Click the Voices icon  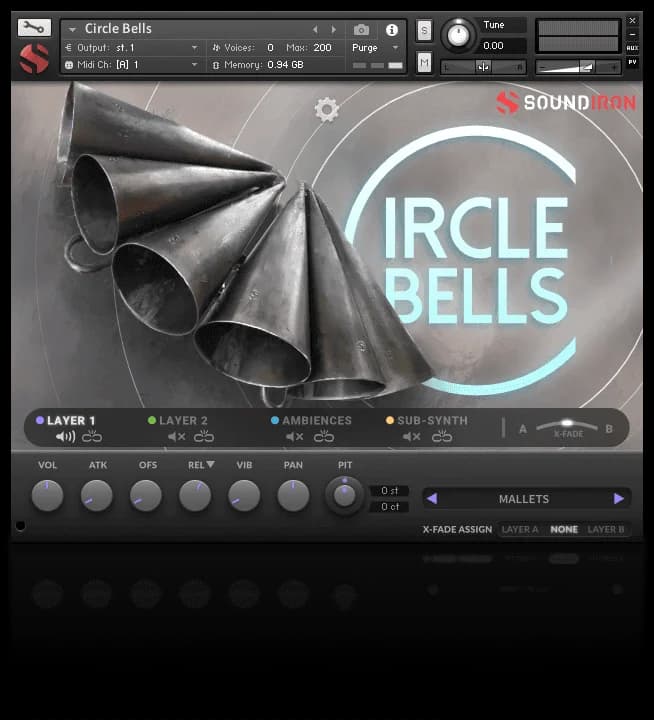point(216,47)
